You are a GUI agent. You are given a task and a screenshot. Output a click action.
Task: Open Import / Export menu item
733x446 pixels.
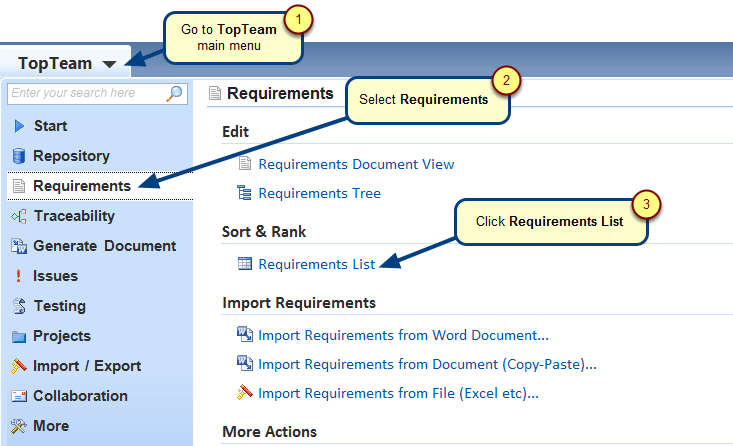(87, 366)
